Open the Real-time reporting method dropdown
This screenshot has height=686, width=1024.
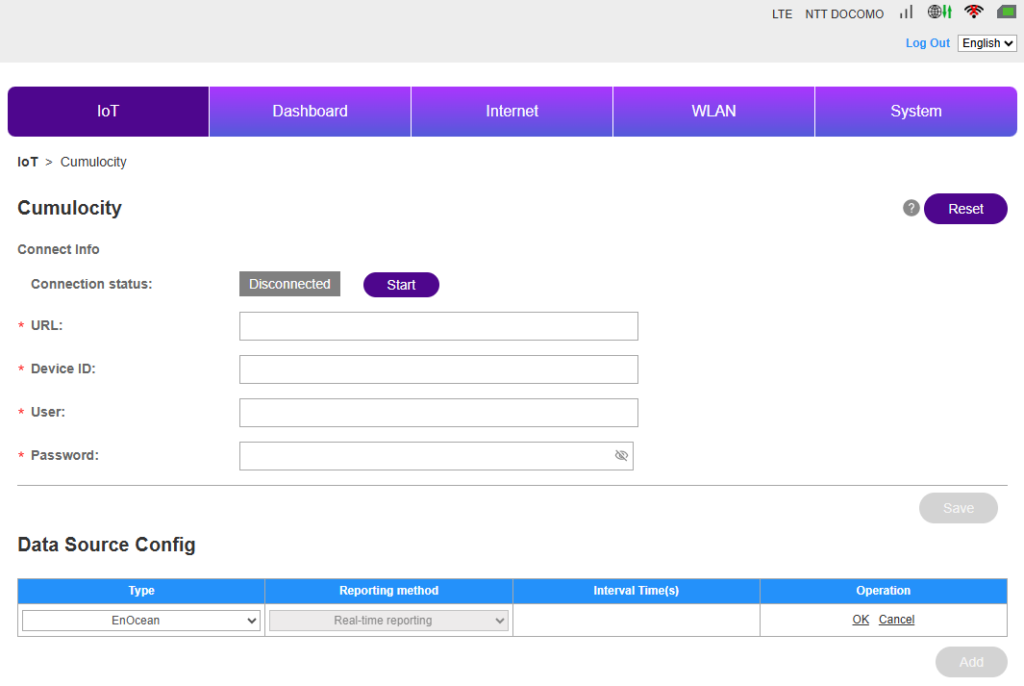(388, 621)
